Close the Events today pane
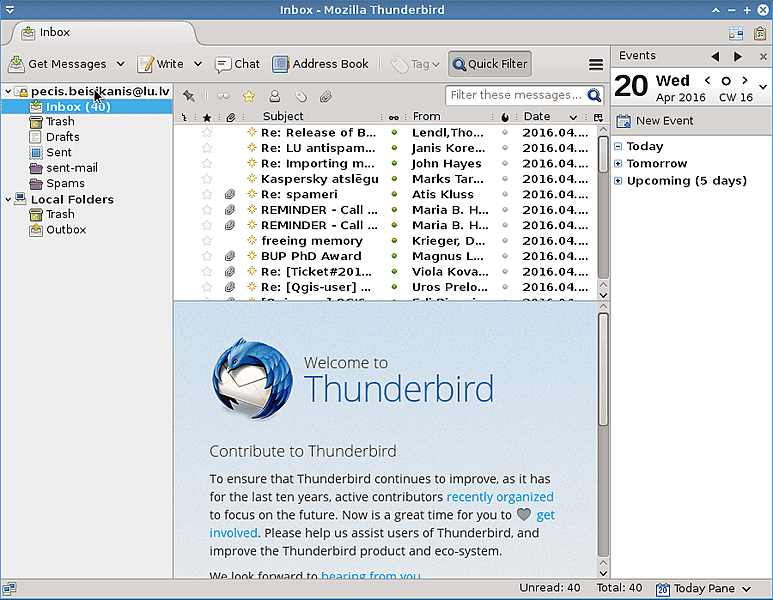The image size is (773, 600). [763, 57]
